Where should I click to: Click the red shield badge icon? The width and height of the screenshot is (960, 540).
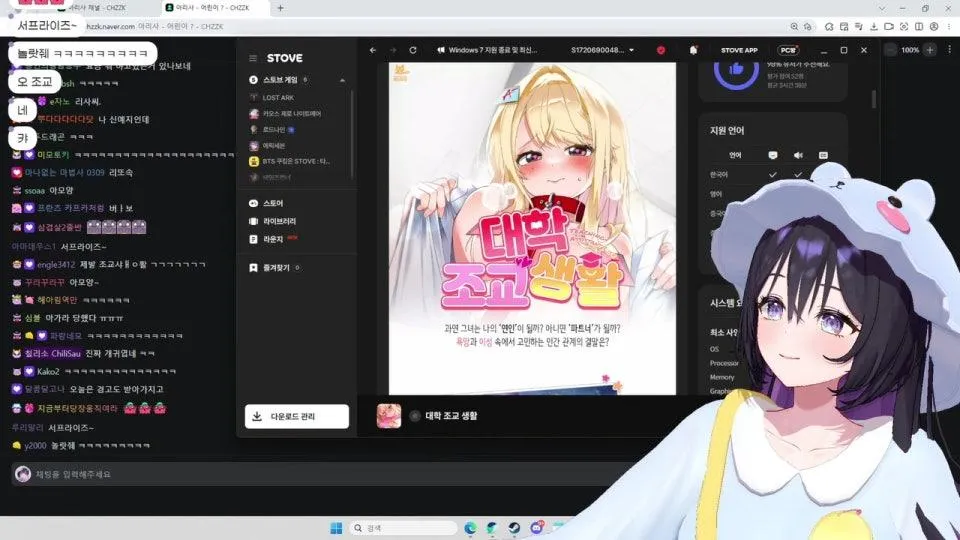(x=661, y=50)
